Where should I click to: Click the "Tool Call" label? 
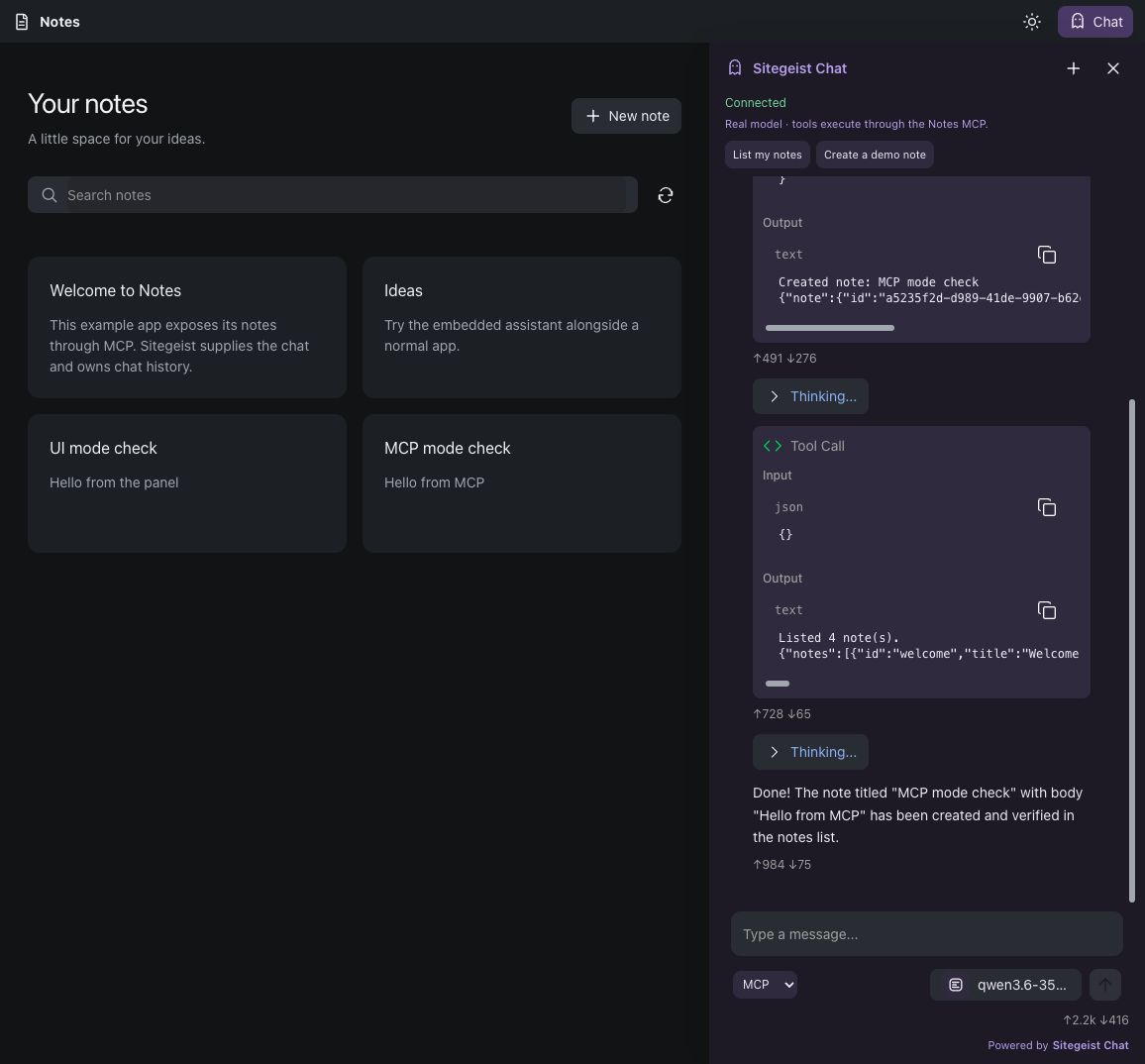click(817, 446)
